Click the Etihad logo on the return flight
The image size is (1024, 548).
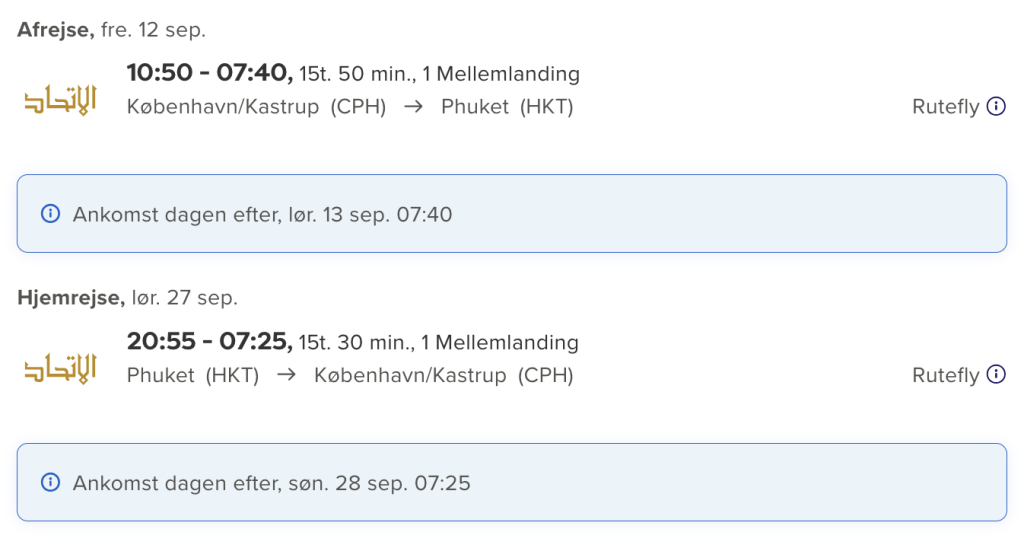point(60,368)
